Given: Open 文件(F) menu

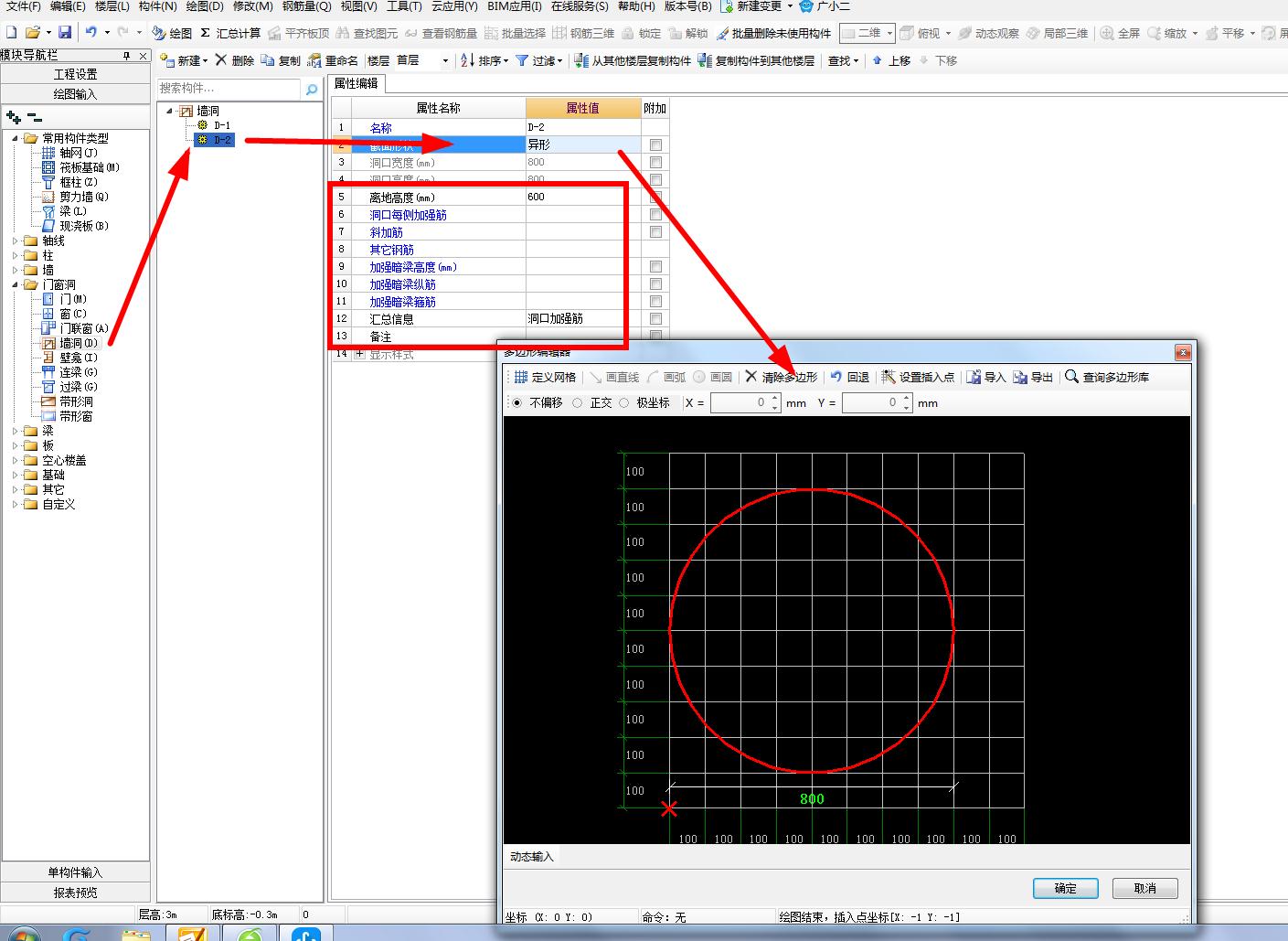Looking at the screenshot, I should click(x=23, y=6).
